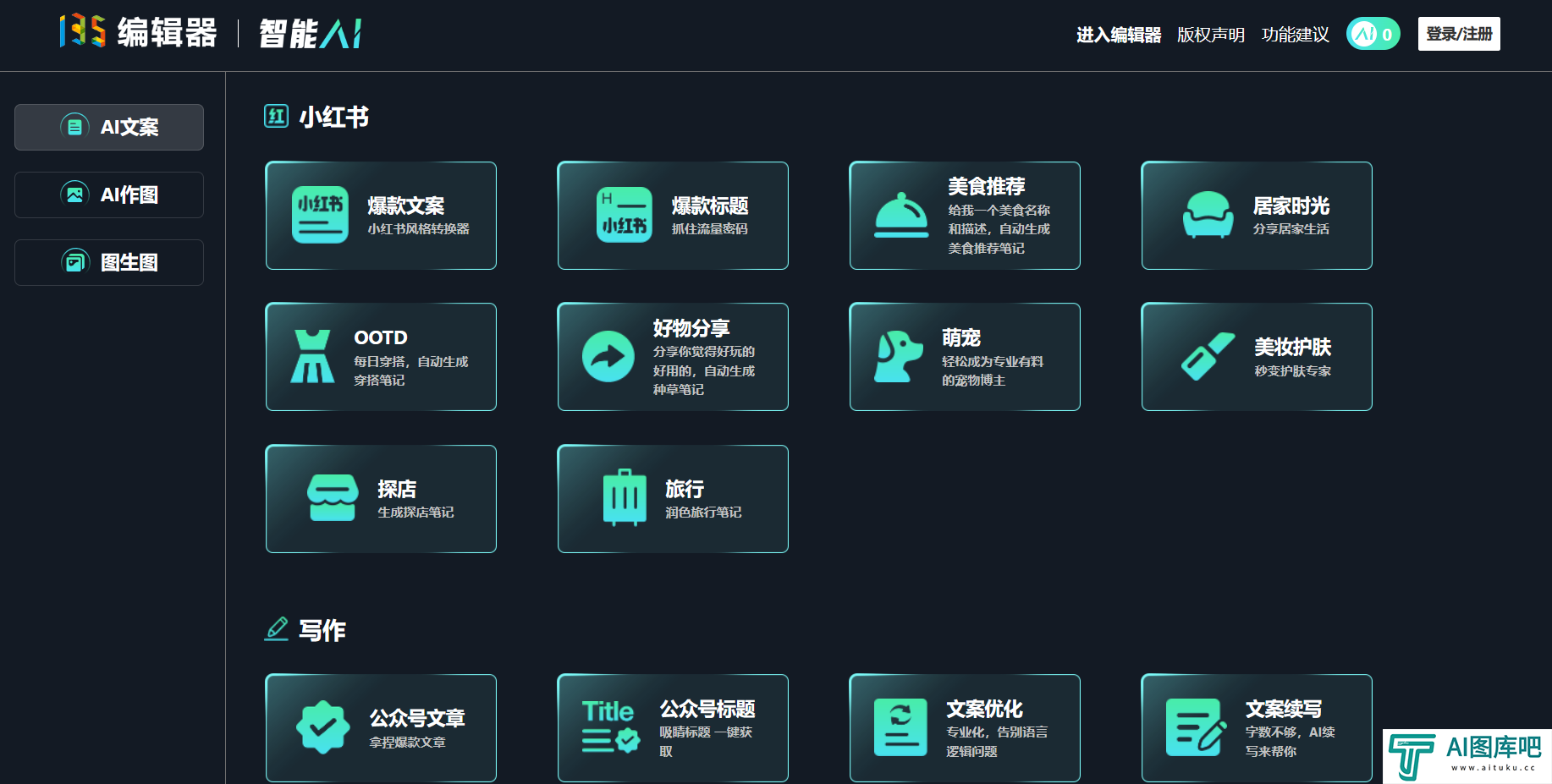Screen dimensions: 1552x784
Task: Switch to the AI作图 tab
Action: pos(109,195)
